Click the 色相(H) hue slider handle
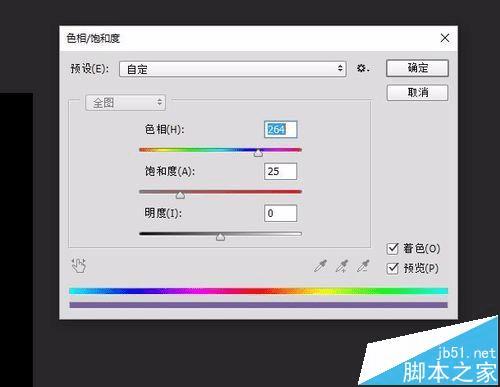Viewport: 500px width, 387px height. pyautogui.click(x=258, y=153)
